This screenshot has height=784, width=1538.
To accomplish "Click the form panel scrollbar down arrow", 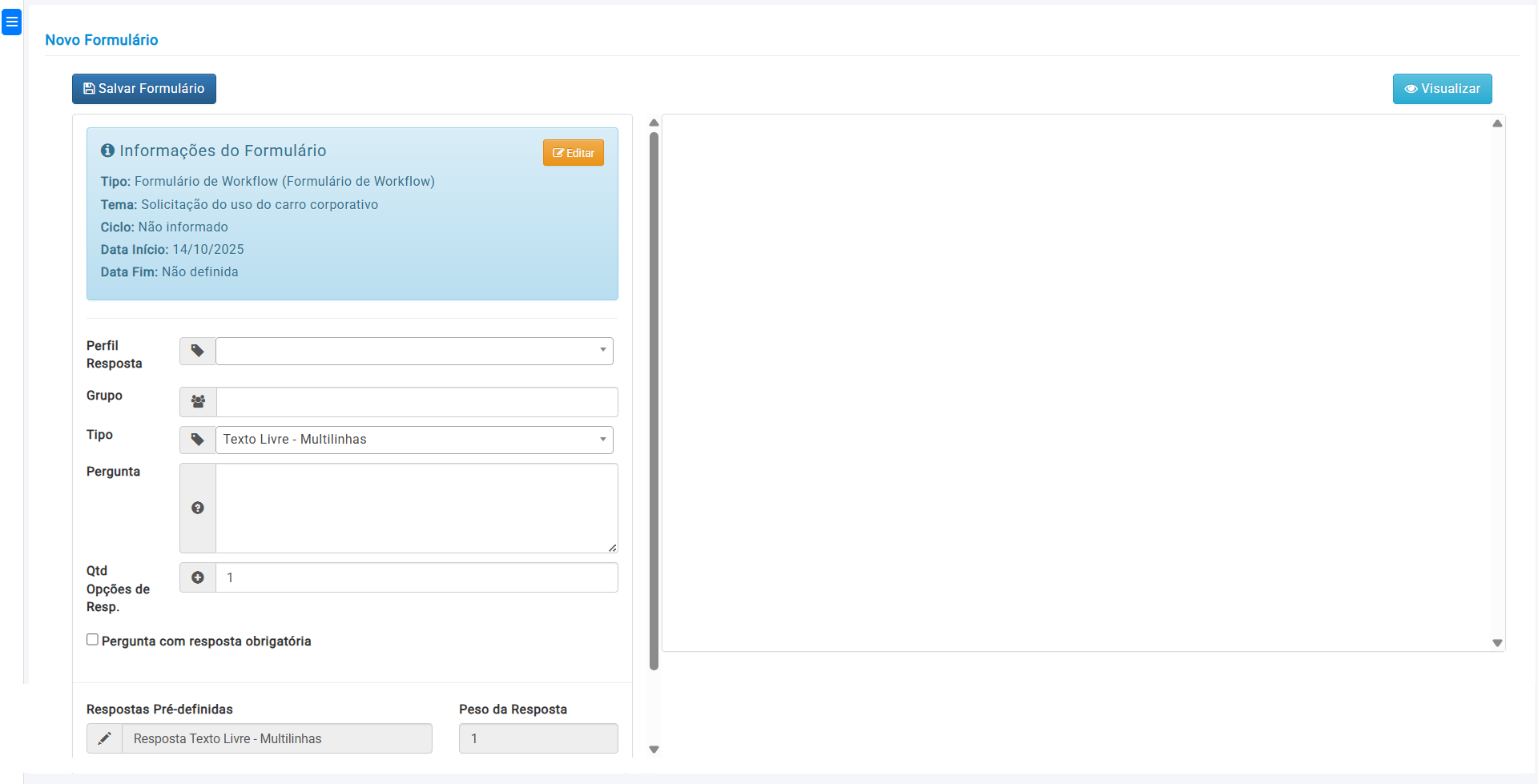I will click(x=654, y=750).
